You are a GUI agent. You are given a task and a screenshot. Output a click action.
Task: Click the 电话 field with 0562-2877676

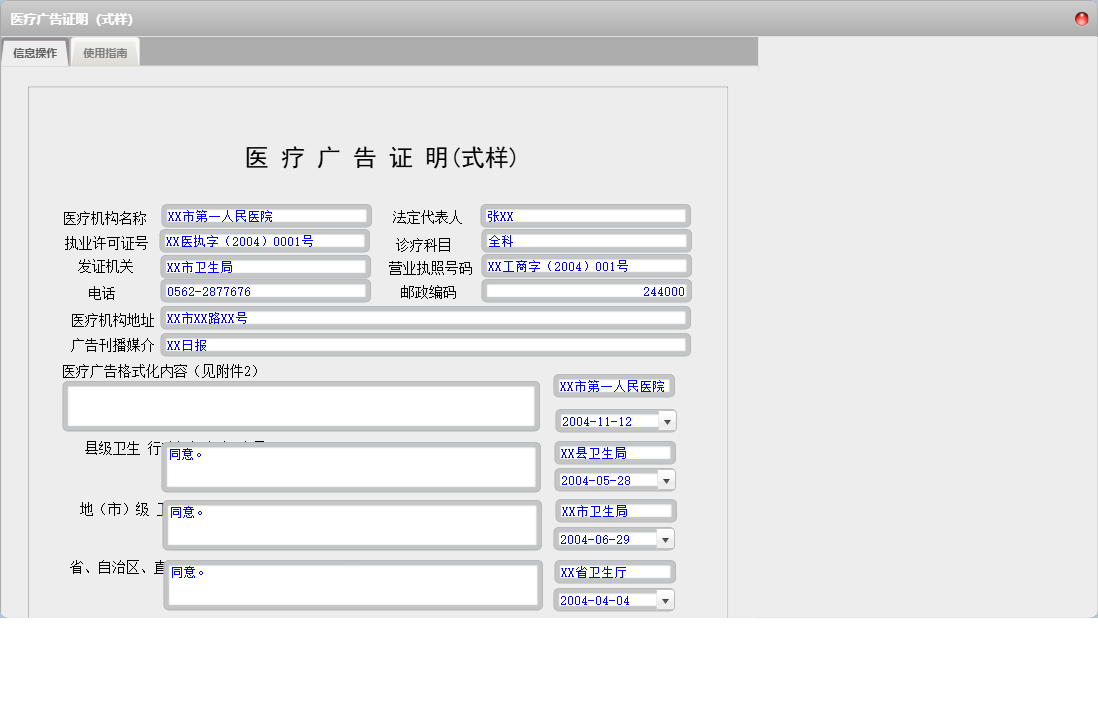[265, 291]
